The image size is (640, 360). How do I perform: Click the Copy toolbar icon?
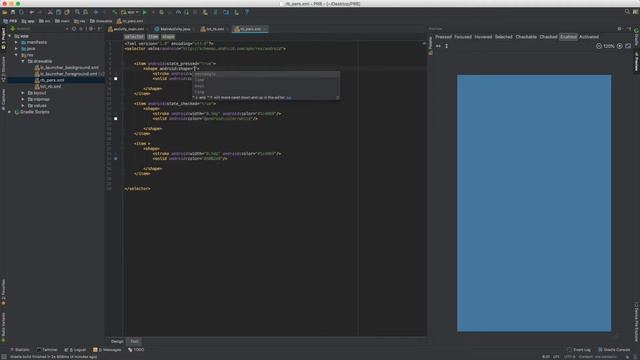(58, 12)
